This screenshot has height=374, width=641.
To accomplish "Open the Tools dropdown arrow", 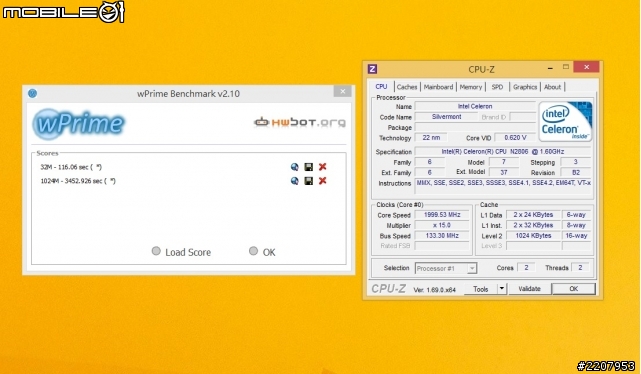I will 502,289.
